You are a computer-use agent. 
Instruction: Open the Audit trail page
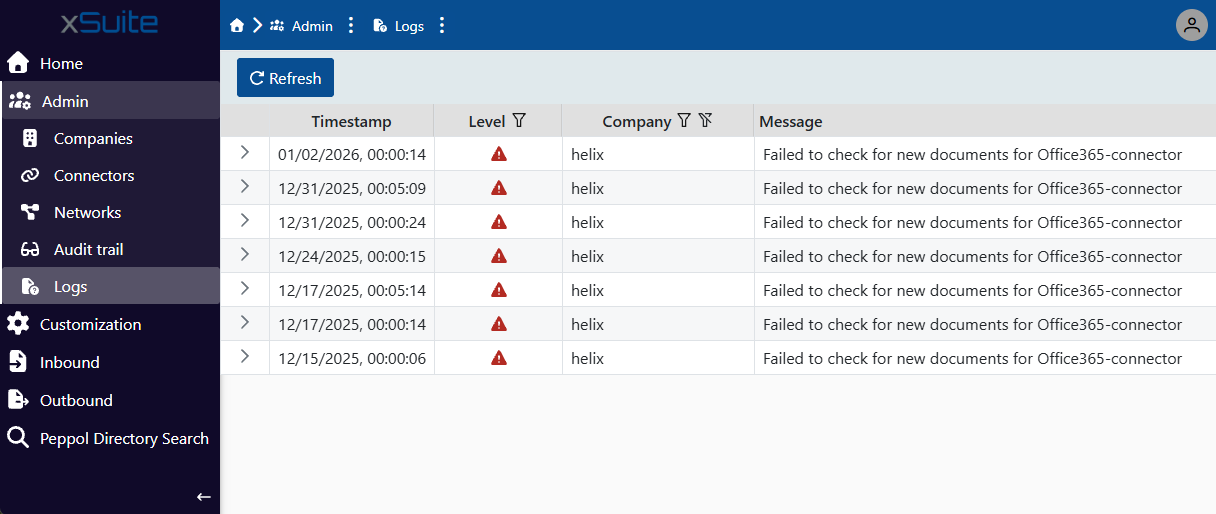(x=88, y=250)
